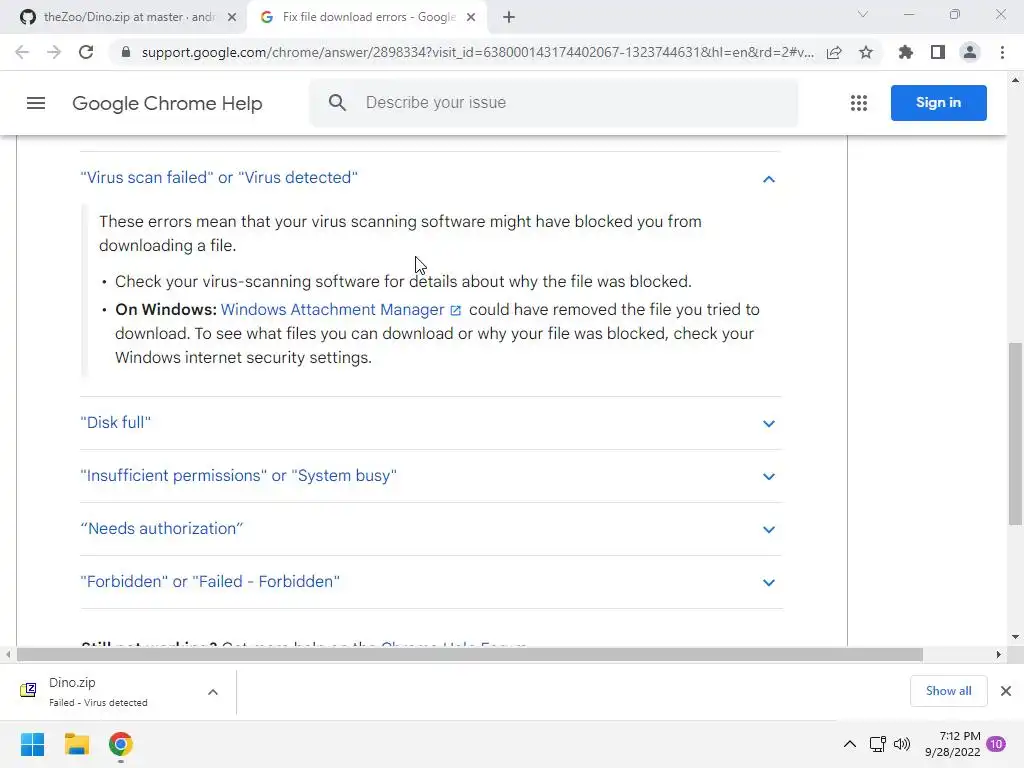Open Windows Attachment Manager link
The height and width of the screenshot is (768, 1024).
332,310
